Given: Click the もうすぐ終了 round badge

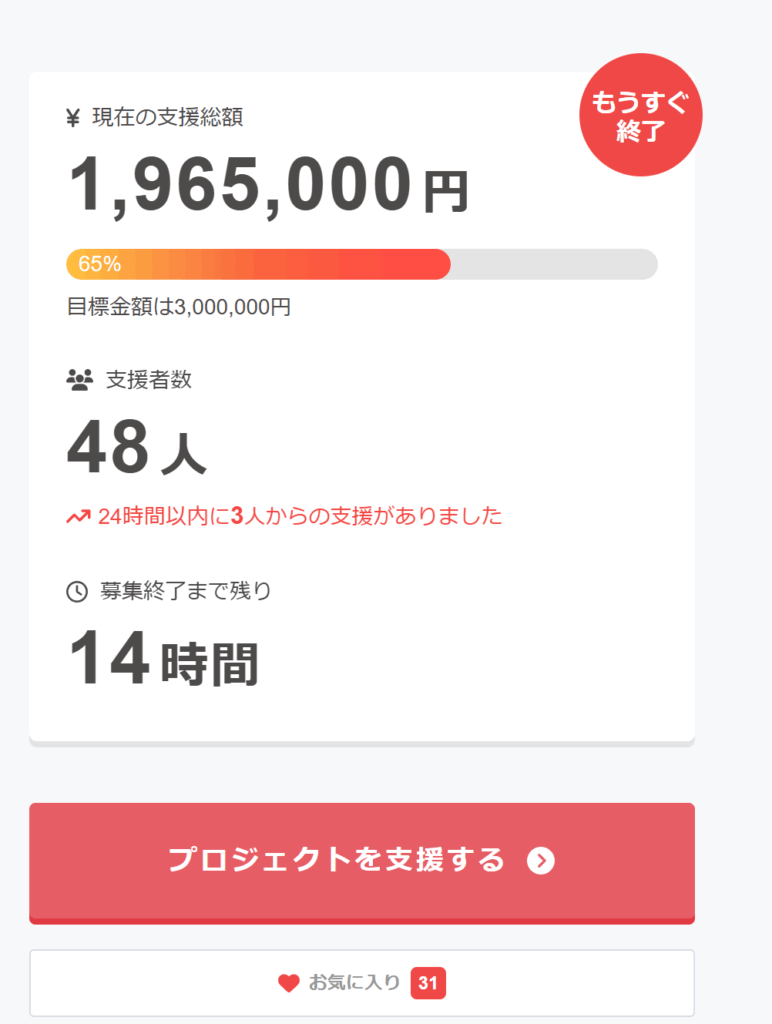Looking at the screenshot, I should [641, 115].
